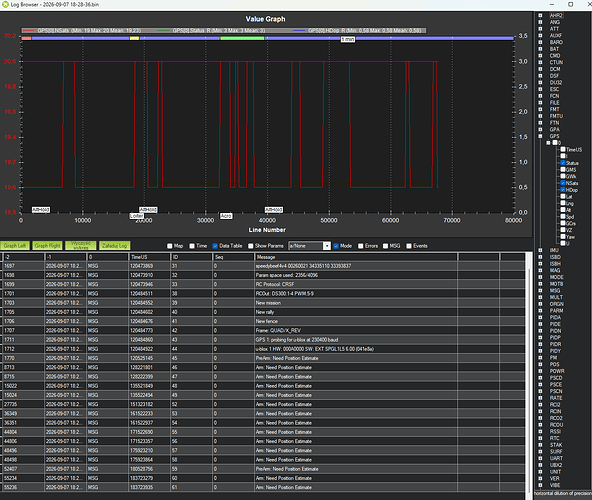
Task: Check the GPS GWk field
Action: click(x=563, y=176)
